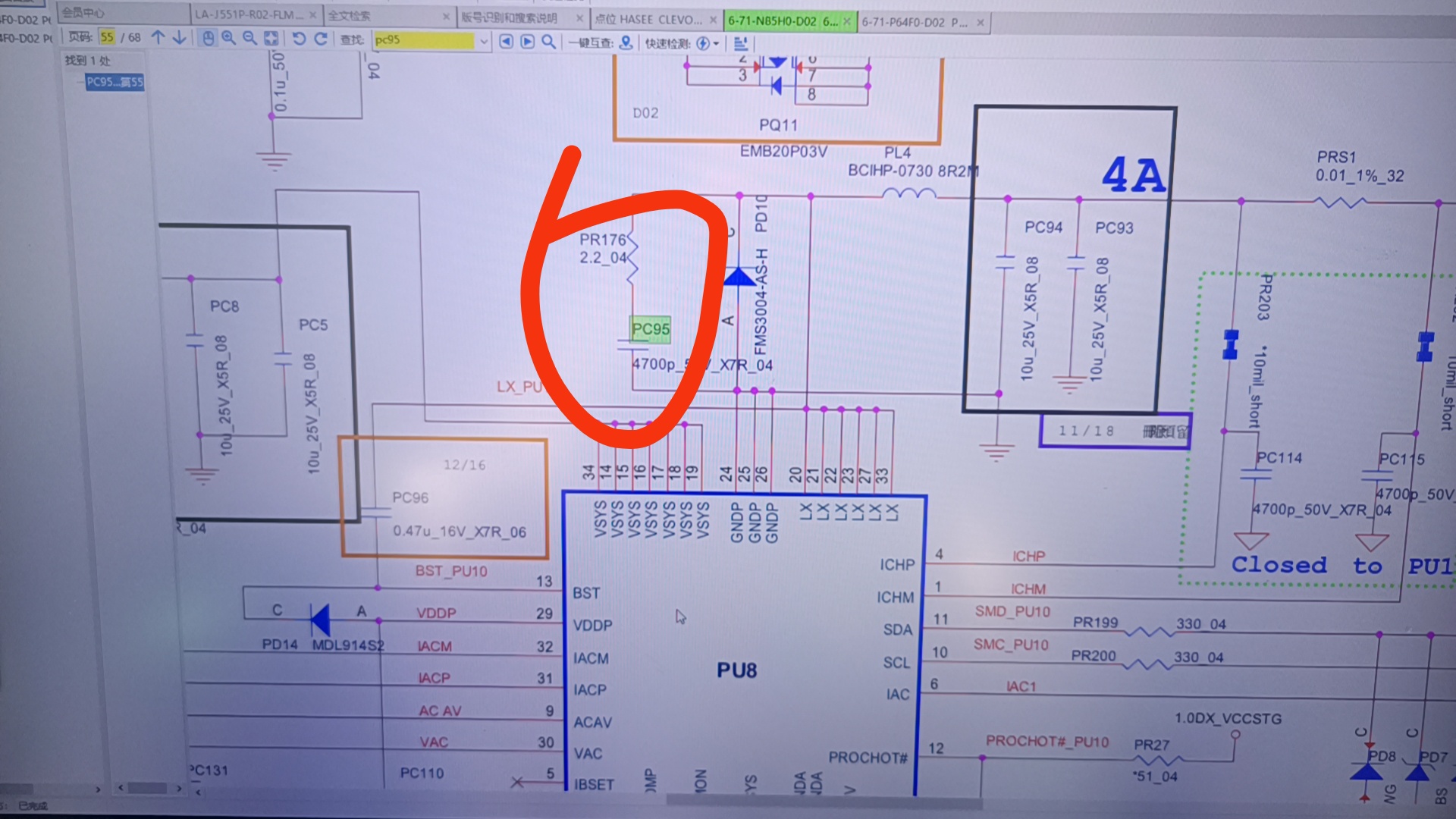Close the 6-71-NB5H0-D02 tab

(847, 21)
